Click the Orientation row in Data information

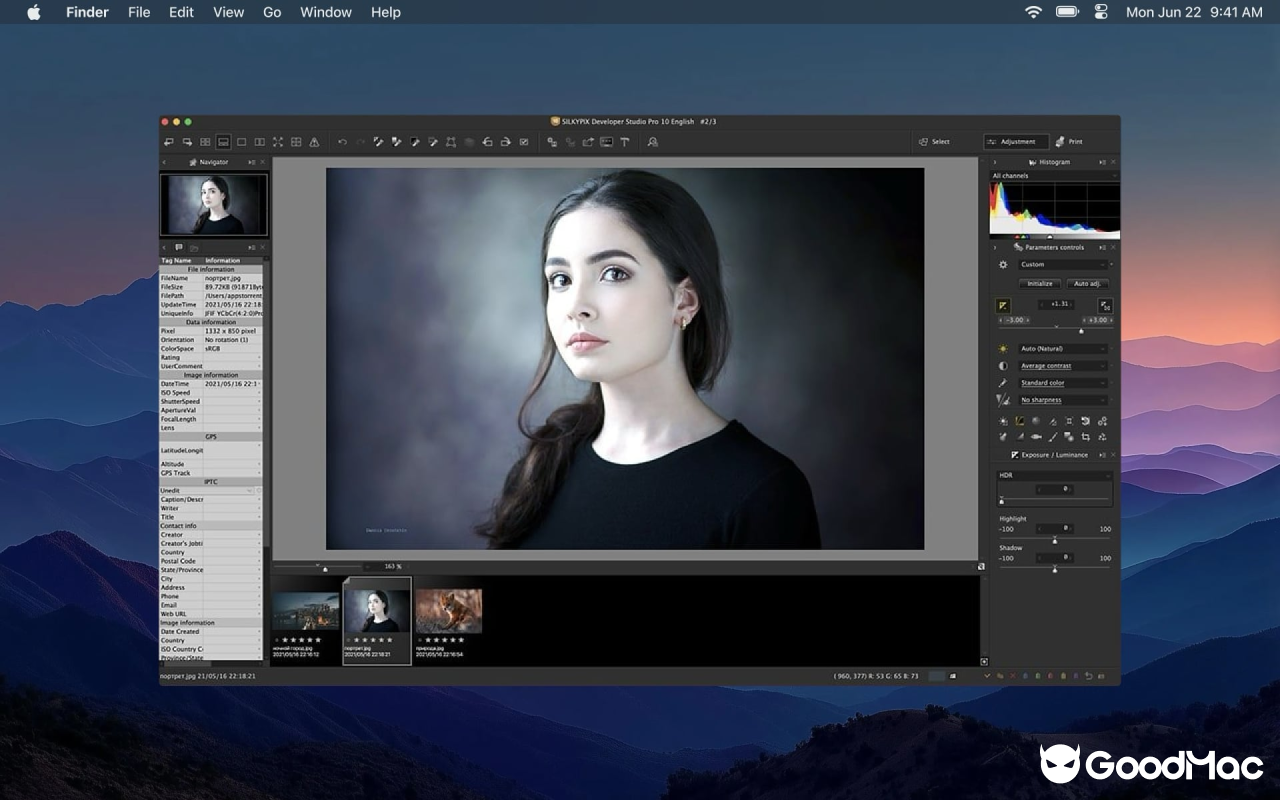click(x=211, y=340)
